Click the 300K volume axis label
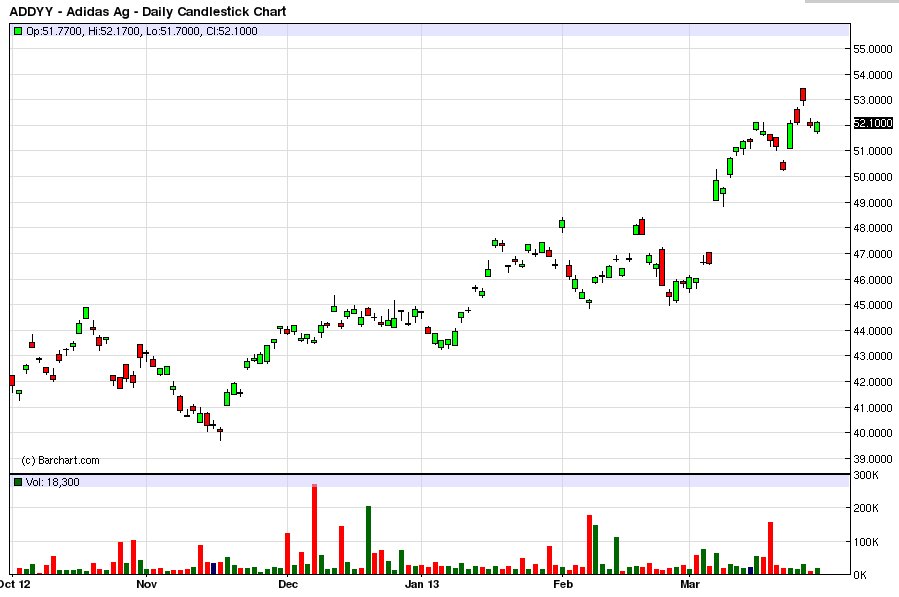Screen dimensions: 899x597 click(x=866, y=475)
